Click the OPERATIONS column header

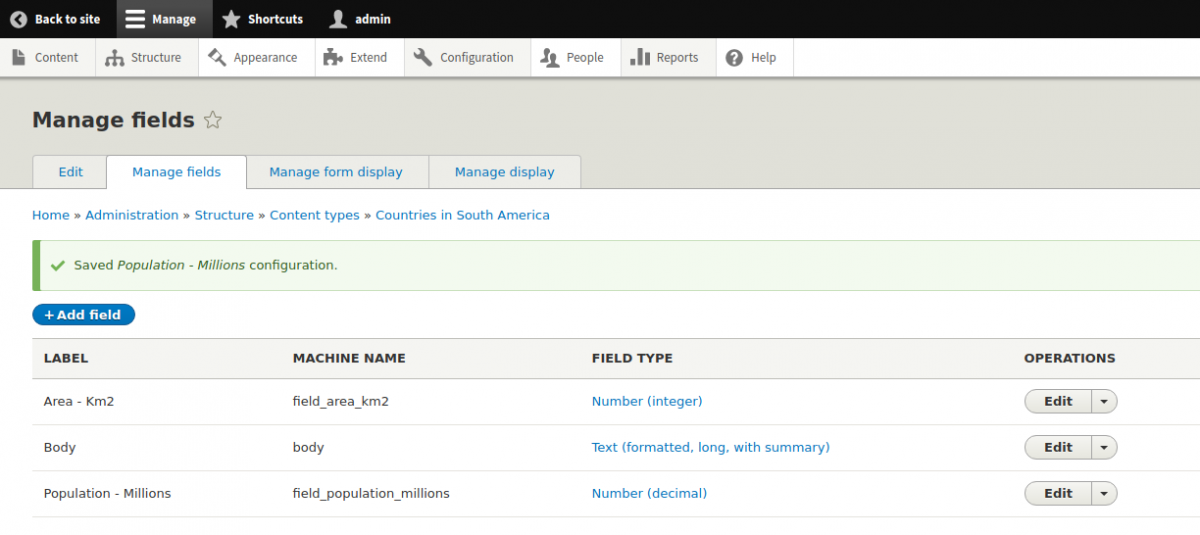[1069, 358]
